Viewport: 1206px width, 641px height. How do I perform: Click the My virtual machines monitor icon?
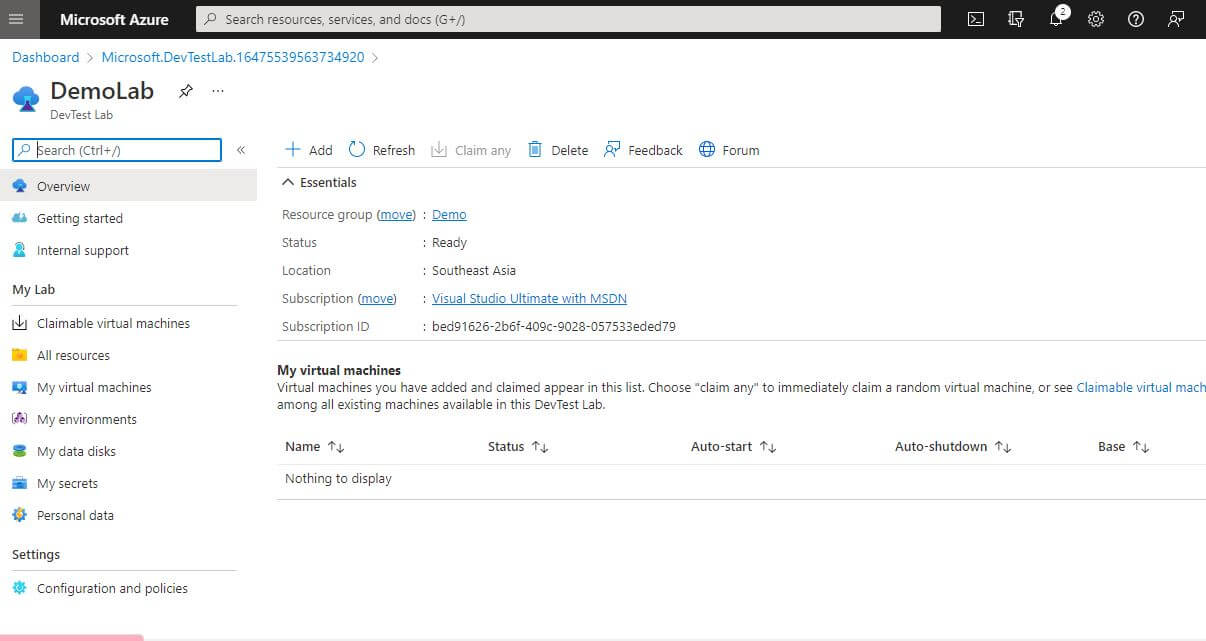19,387
